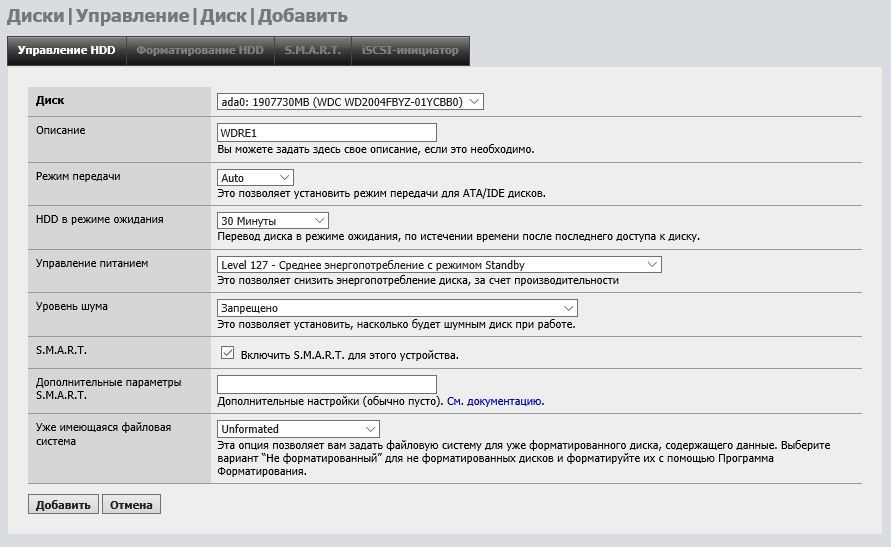
Task: Click the Уровень шума label
Action: [72, 306]
